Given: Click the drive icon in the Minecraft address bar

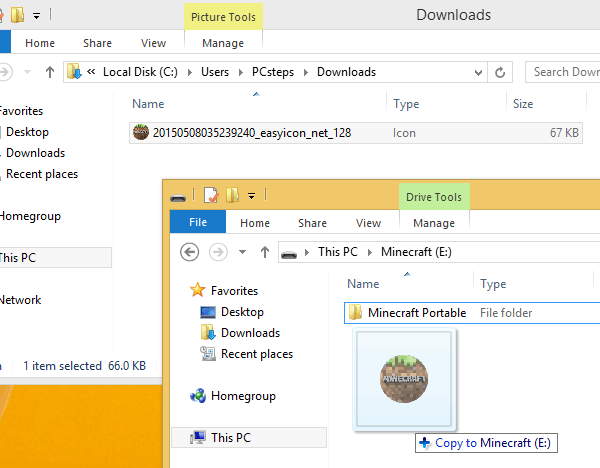Looking at the screenshot, I should pyautogui.click(x=289, y=254).
